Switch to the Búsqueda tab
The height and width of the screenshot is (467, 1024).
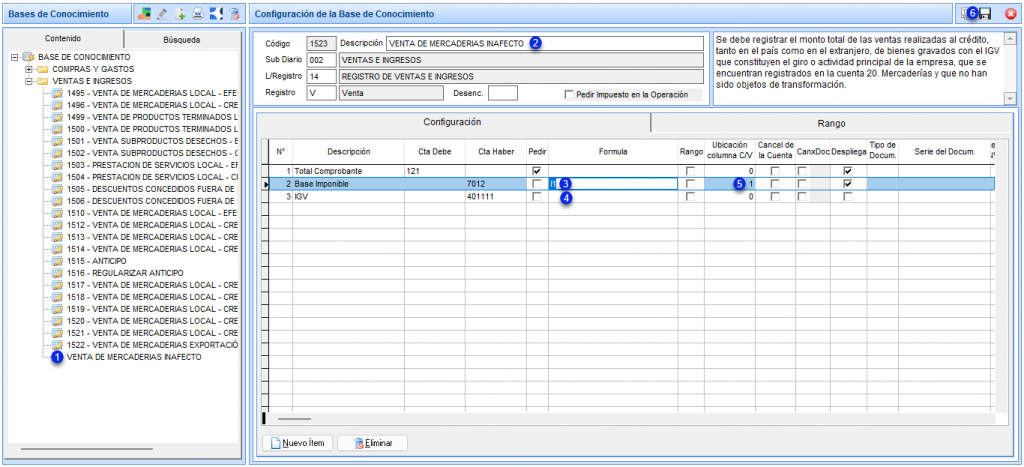[182, 40]
